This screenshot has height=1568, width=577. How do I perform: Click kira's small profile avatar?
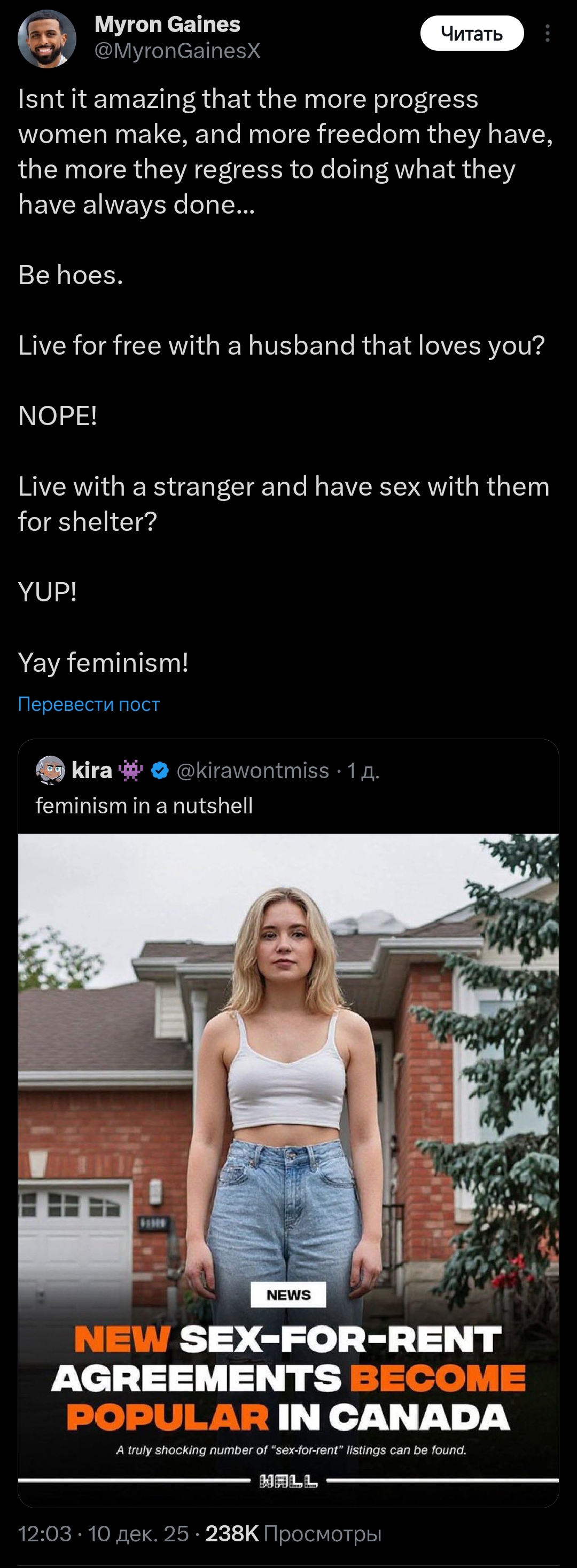pyautogui.click(x=51, y=770)
